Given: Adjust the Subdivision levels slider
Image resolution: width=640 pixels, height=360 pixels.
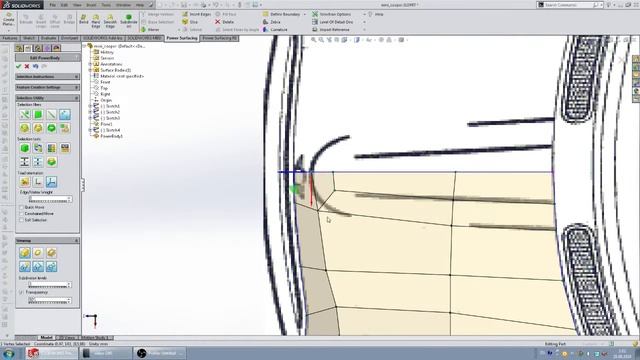Looking at the screenshot, I should point(49,284).
